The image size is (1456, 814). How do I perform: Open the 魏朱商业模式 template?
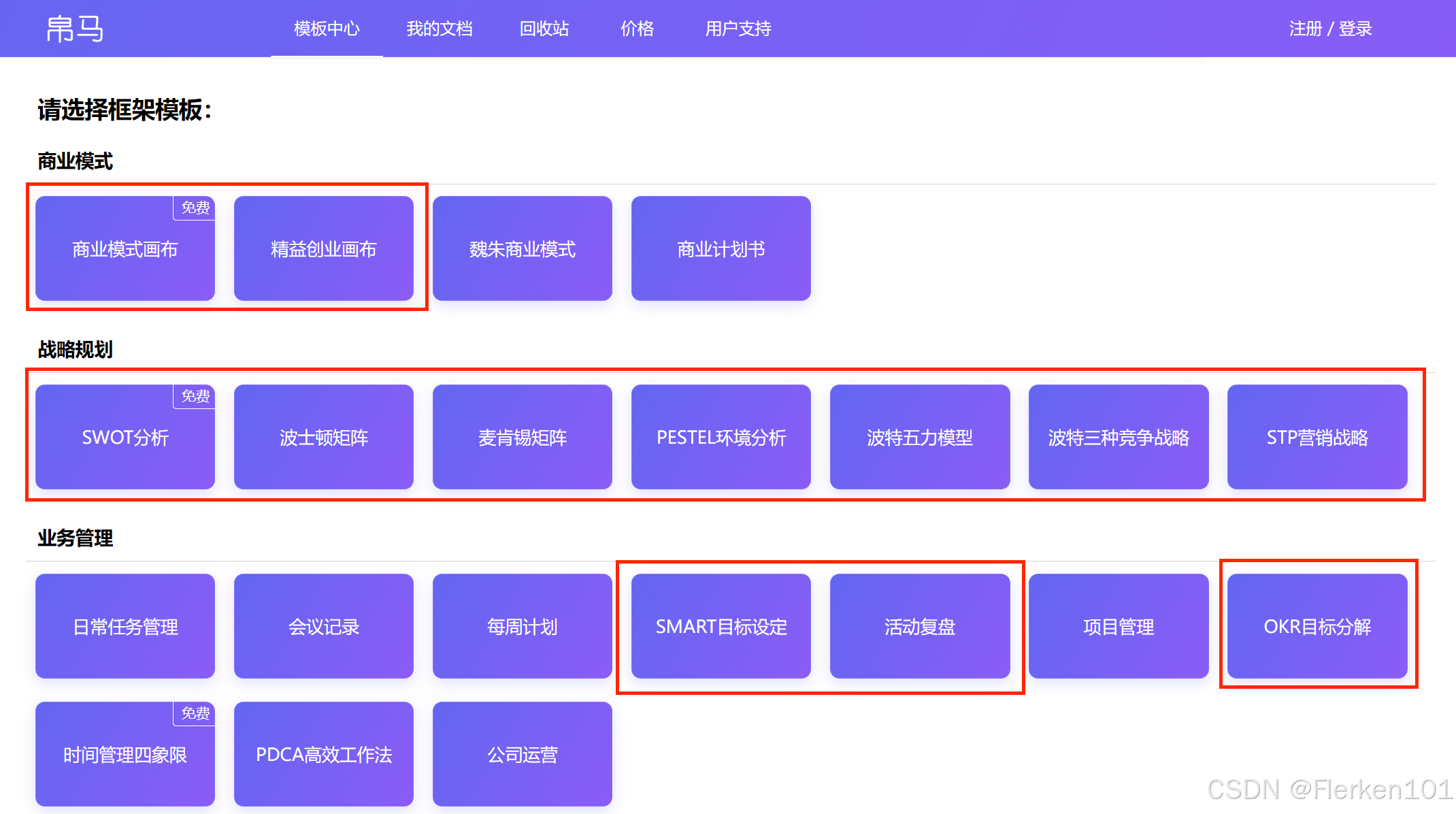click(x=523, y=249)
